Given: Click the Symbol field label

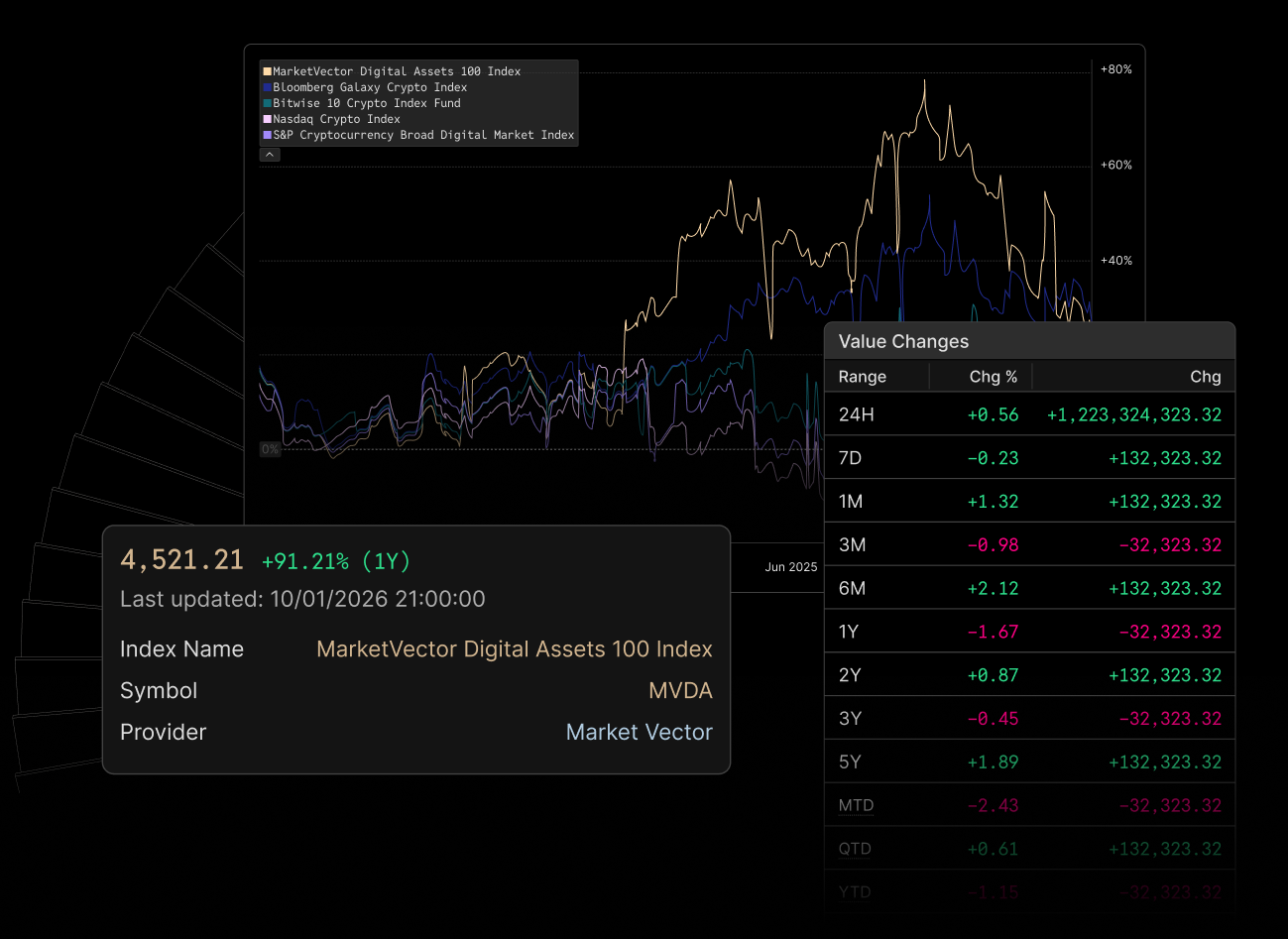Looking at the screenshot, I should [x=159, y=691].
